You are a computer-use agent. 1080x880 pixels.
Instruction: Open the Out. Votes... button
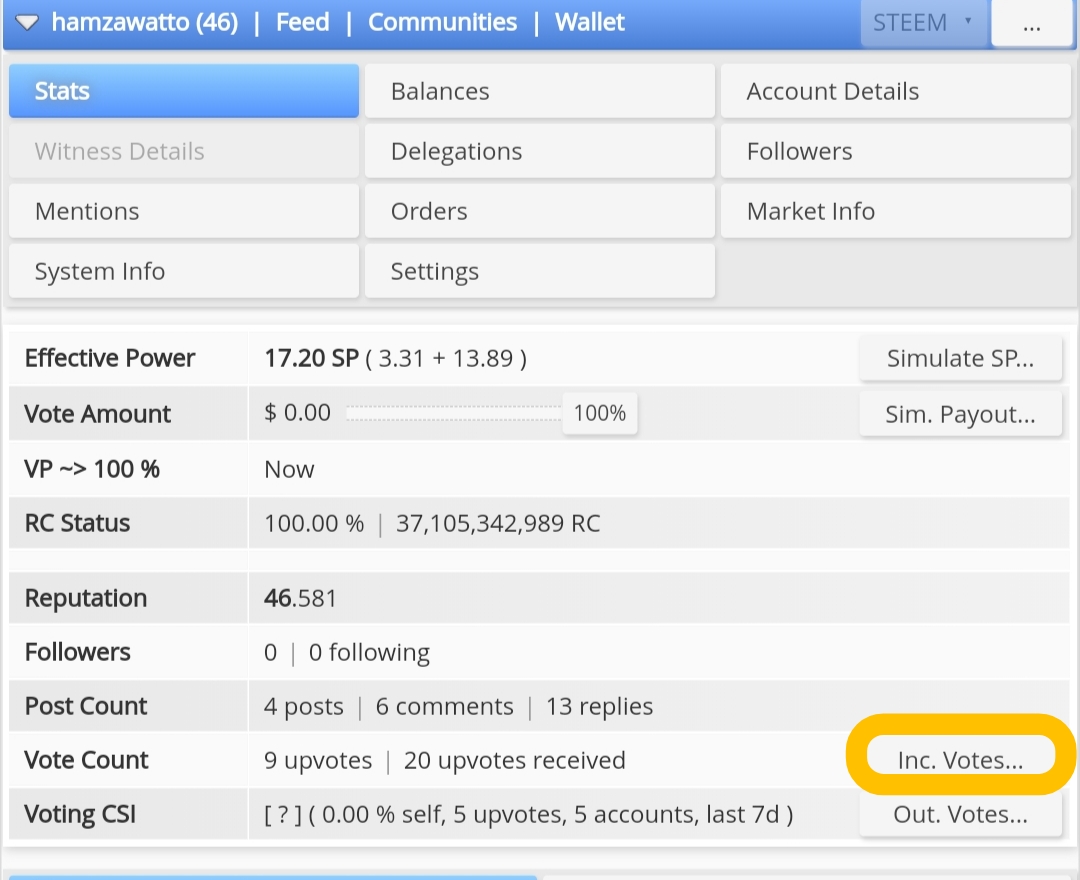pos(960,814)
